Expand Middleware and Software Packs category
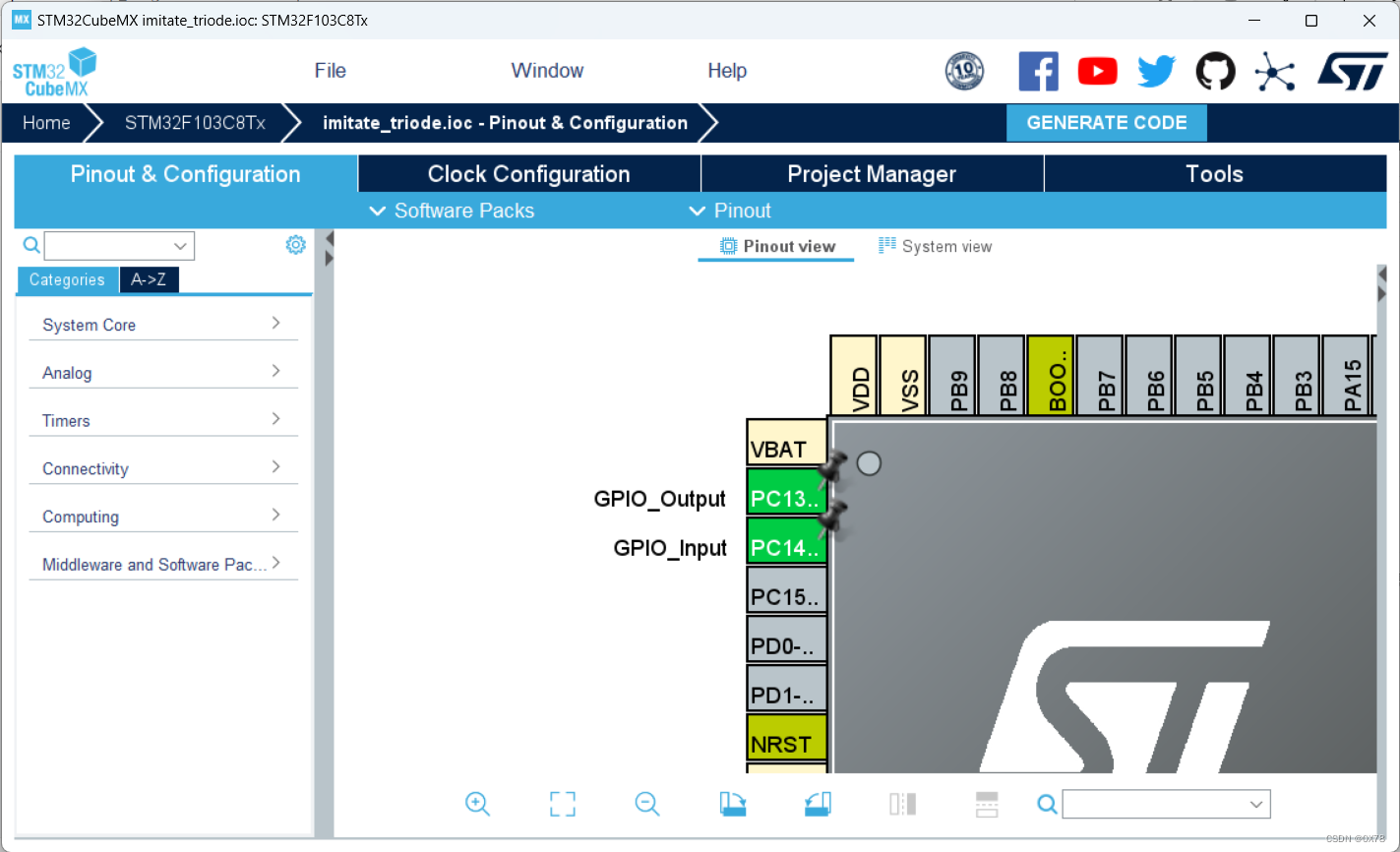The height and width of the screenshot is (852, 1400). click(163, 565)
